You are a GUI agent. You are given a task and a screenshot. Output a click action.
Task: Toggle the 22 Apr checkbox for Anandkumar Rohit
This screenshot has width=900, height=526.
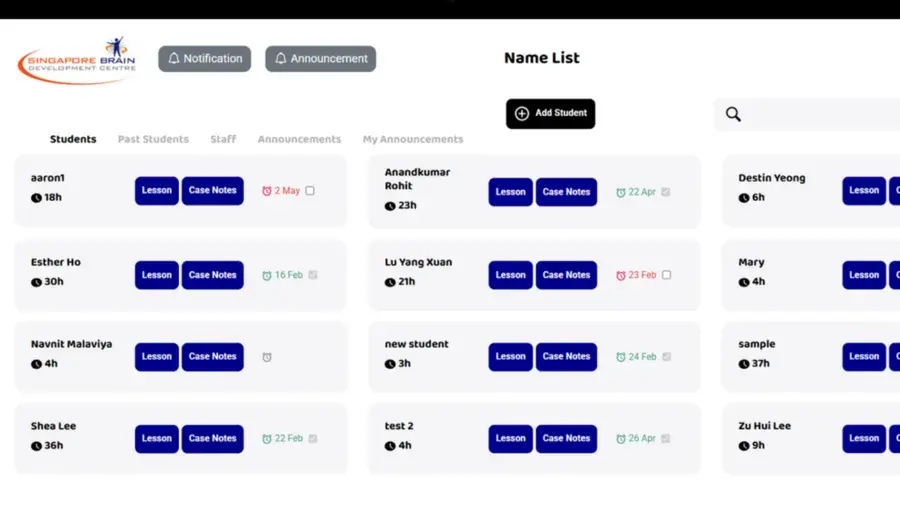click(666, 192)
